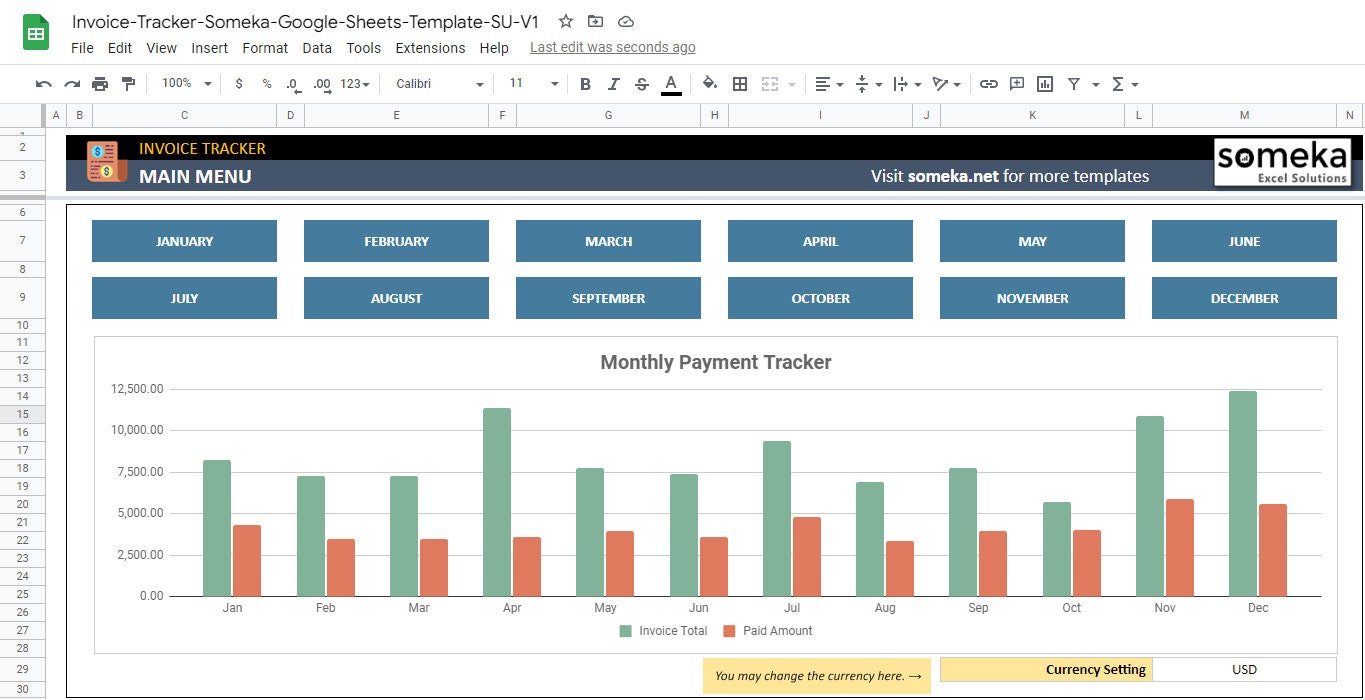Navigate to the SEPTEMBER sheet

click(x=608, y=298)
